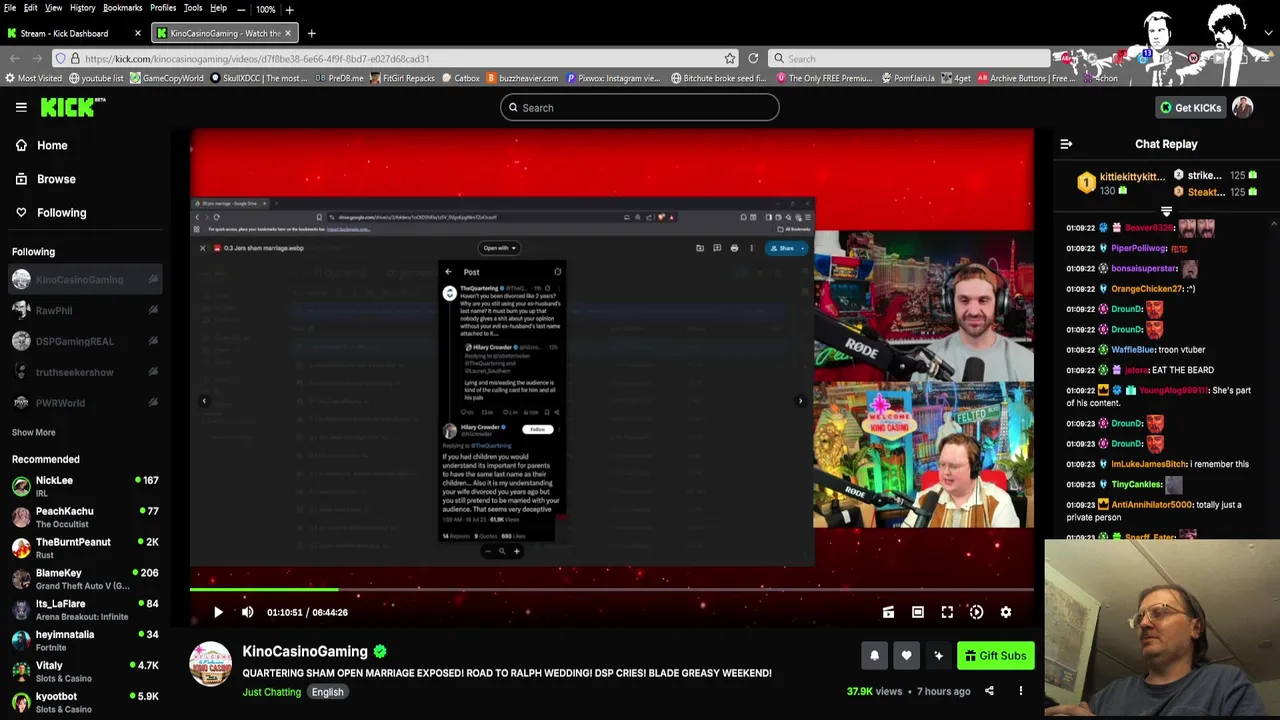The width and height of the screenshot is (1280, 720).
Task: Click English language tag
Action: click(327, 692)
